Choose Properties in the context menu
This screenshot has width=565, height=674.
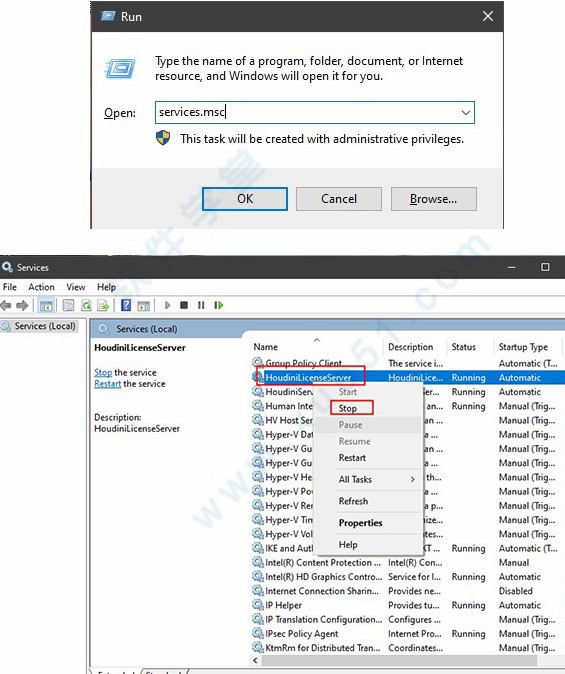pos(360,523)
